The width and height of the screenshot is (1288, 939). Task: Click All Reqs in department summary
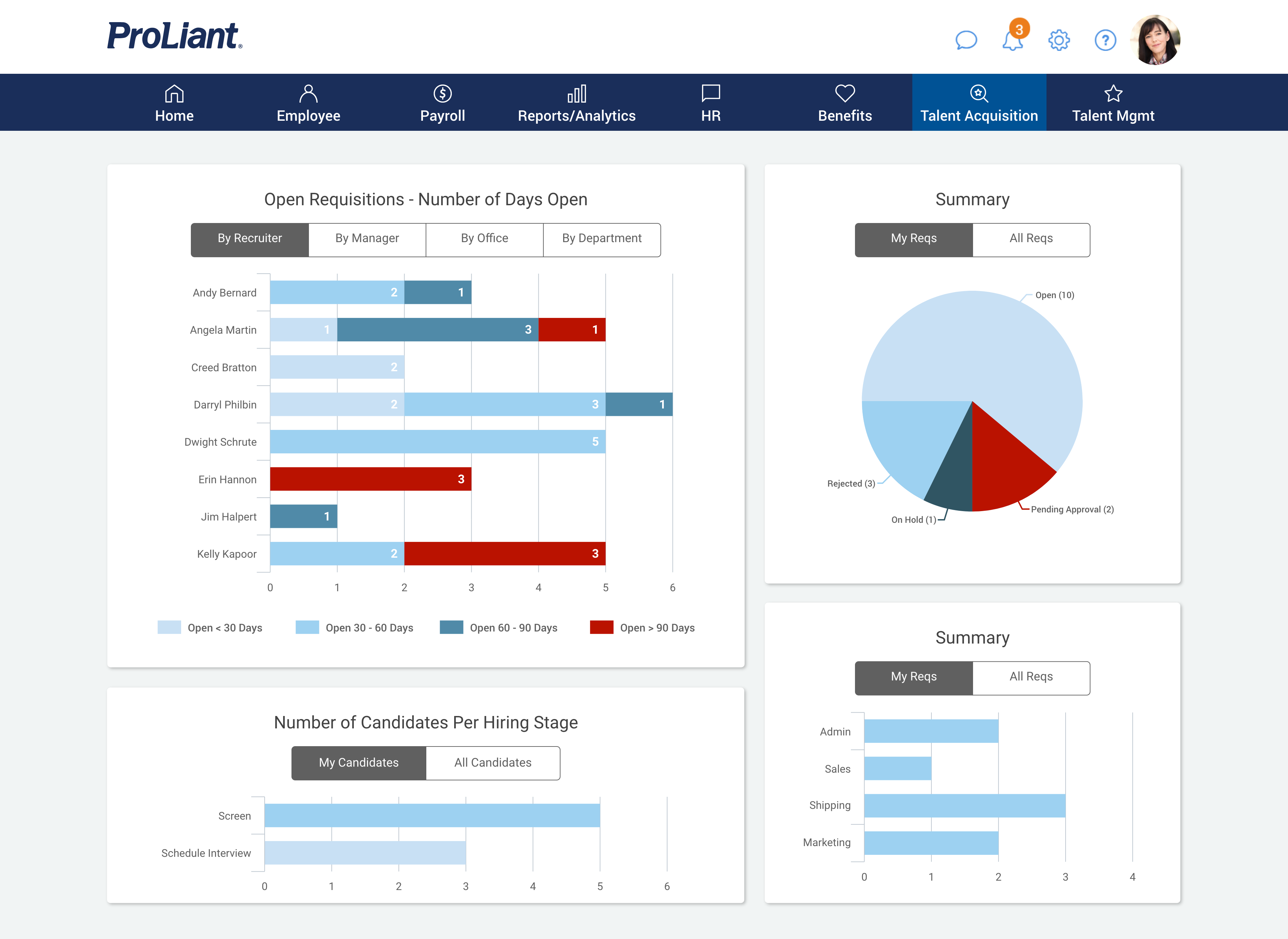point(1031,677)
